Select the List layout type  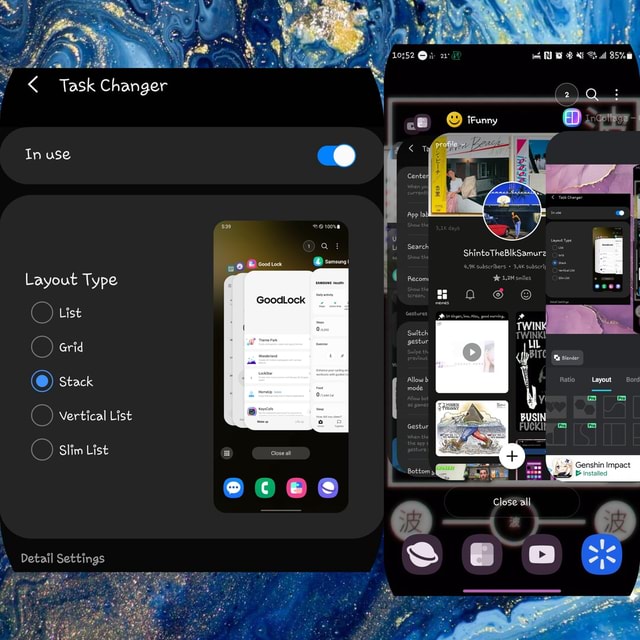click(x=42, y=313)
